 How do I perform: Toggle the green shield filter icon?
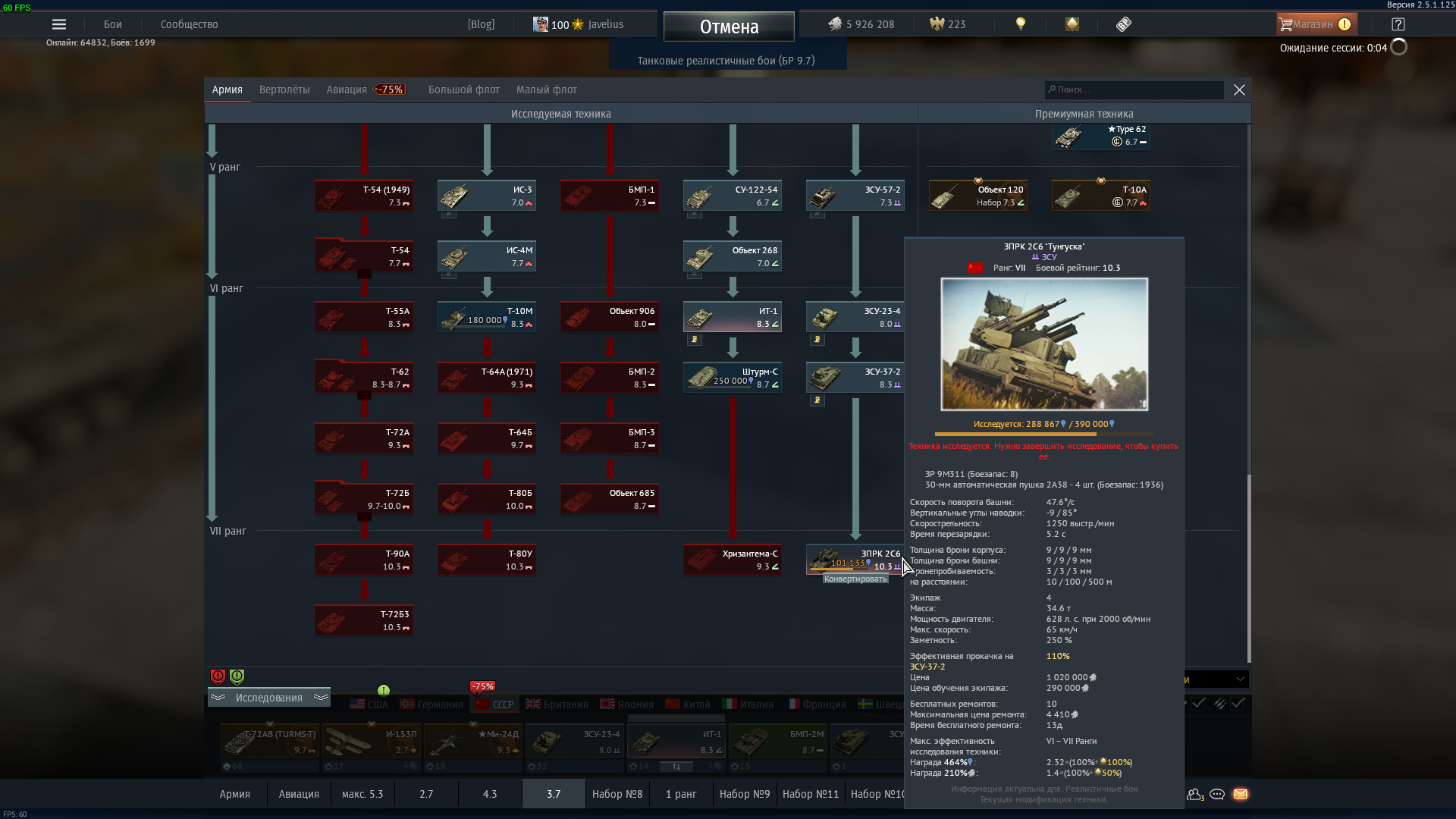237,676
